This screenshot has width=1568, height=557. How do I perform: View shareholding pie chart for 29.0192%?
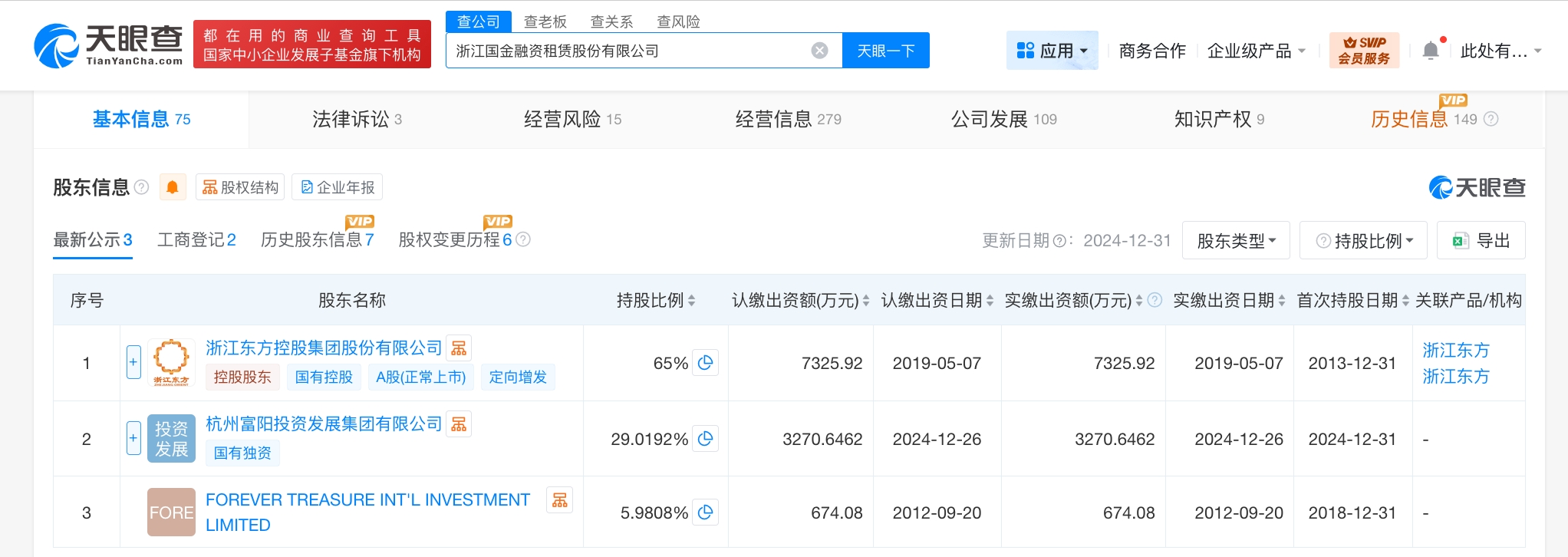(x=706, y=439)
